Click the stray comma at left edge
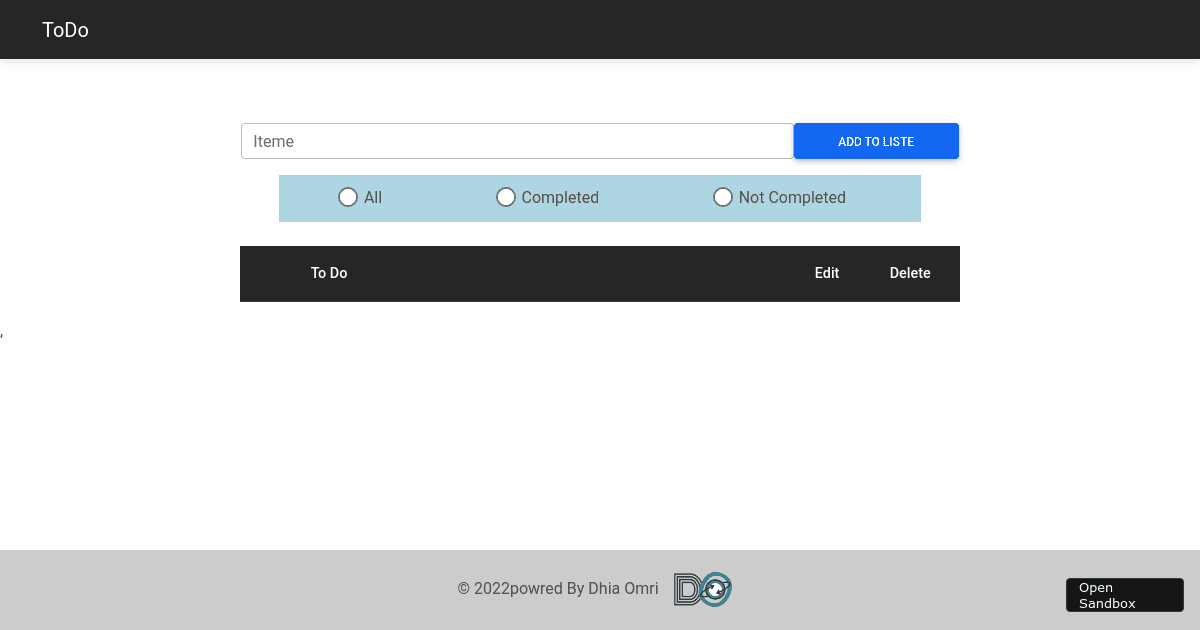Screen dimensions: 1200x630 pos(2,334)
